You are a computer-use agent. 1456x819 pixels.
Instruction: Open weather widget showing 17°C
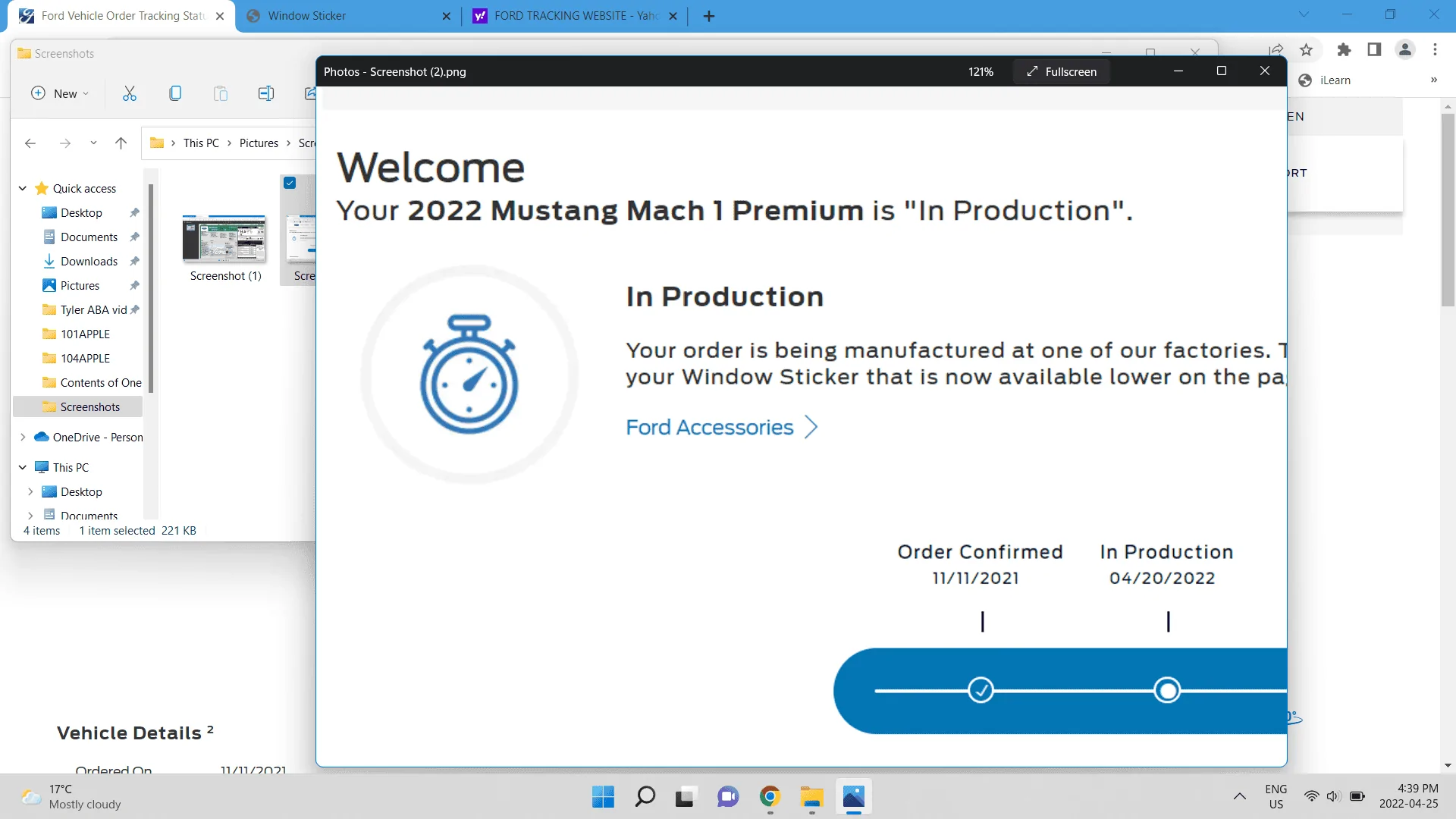72,796
